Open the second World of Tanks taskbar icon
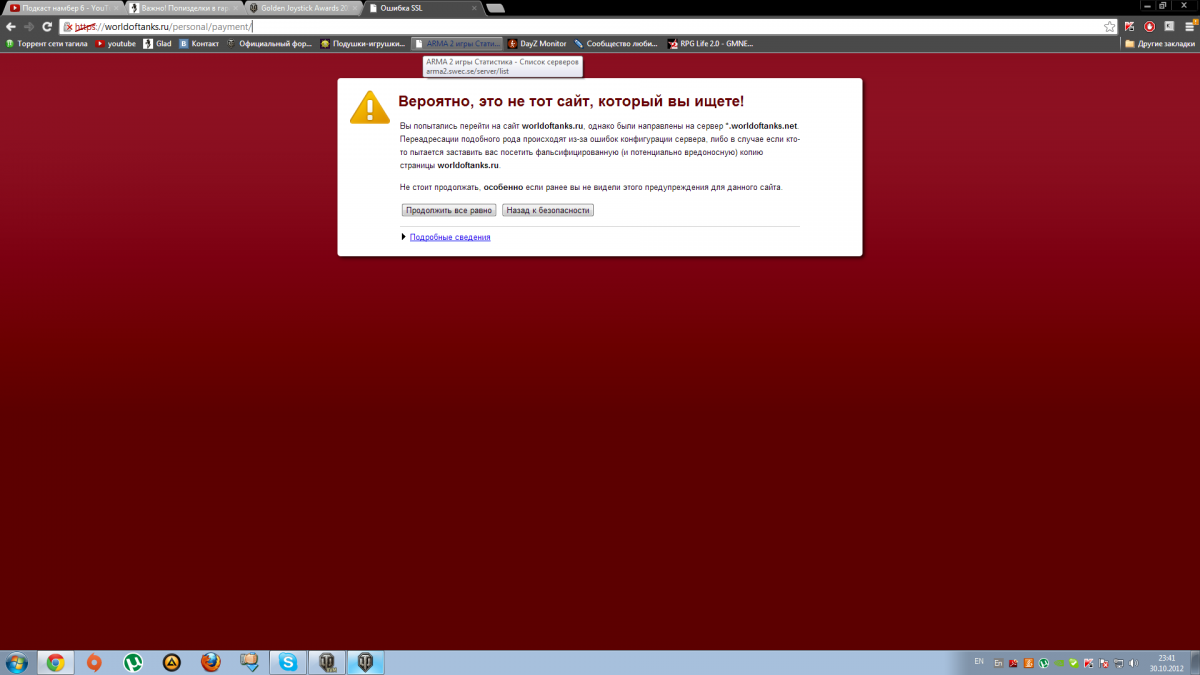The image size is (1200, 675). pos(365,662)
